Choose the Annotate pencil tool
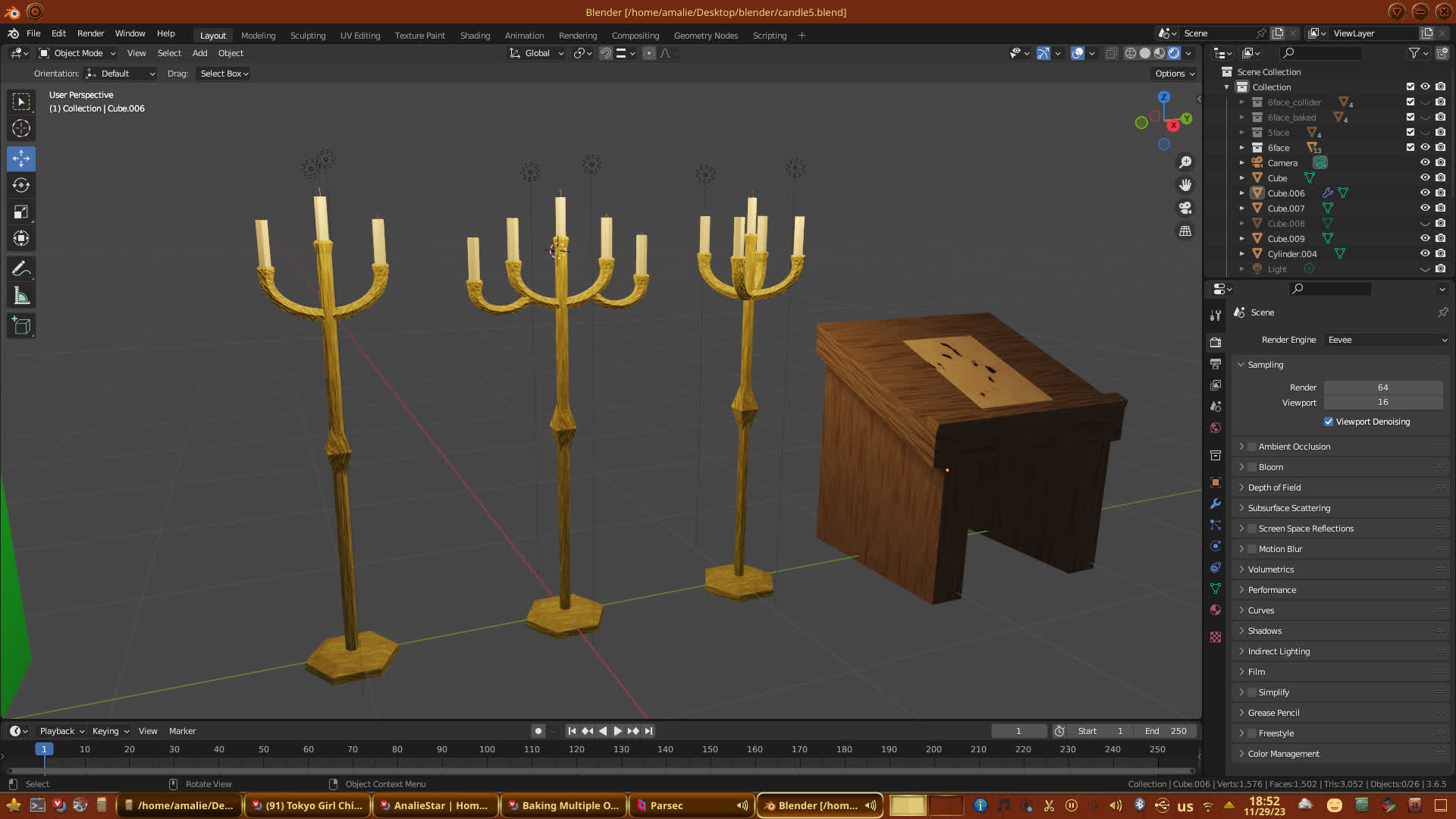This screenshot has height=819, width=1456. [21, 269]
